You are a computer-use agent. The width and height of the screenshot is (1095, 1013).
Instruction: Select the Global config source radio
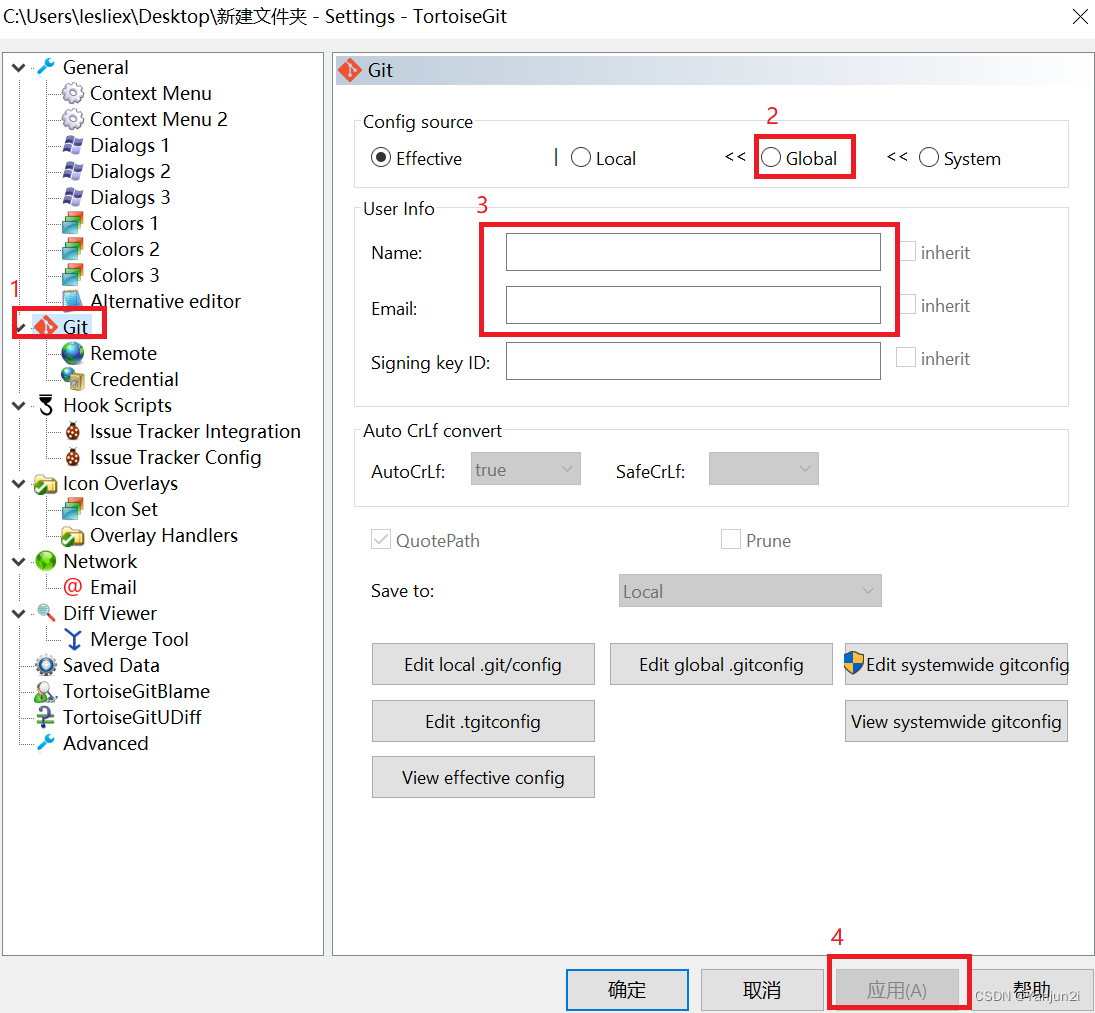771,158
